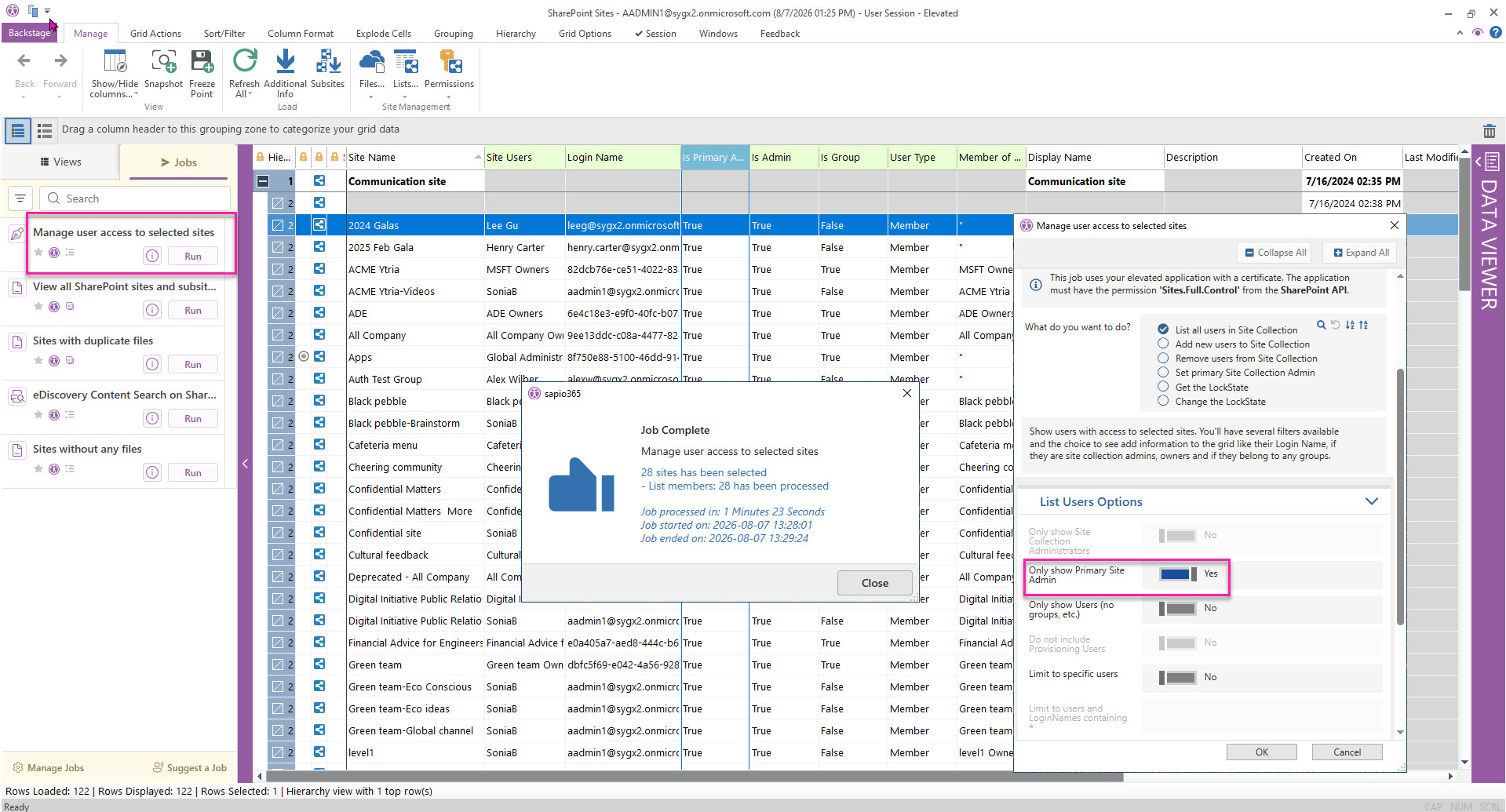This screenshot has height=812, width=1506.
Task: Click the Back navigation arrow
Action: coord(24,60)
